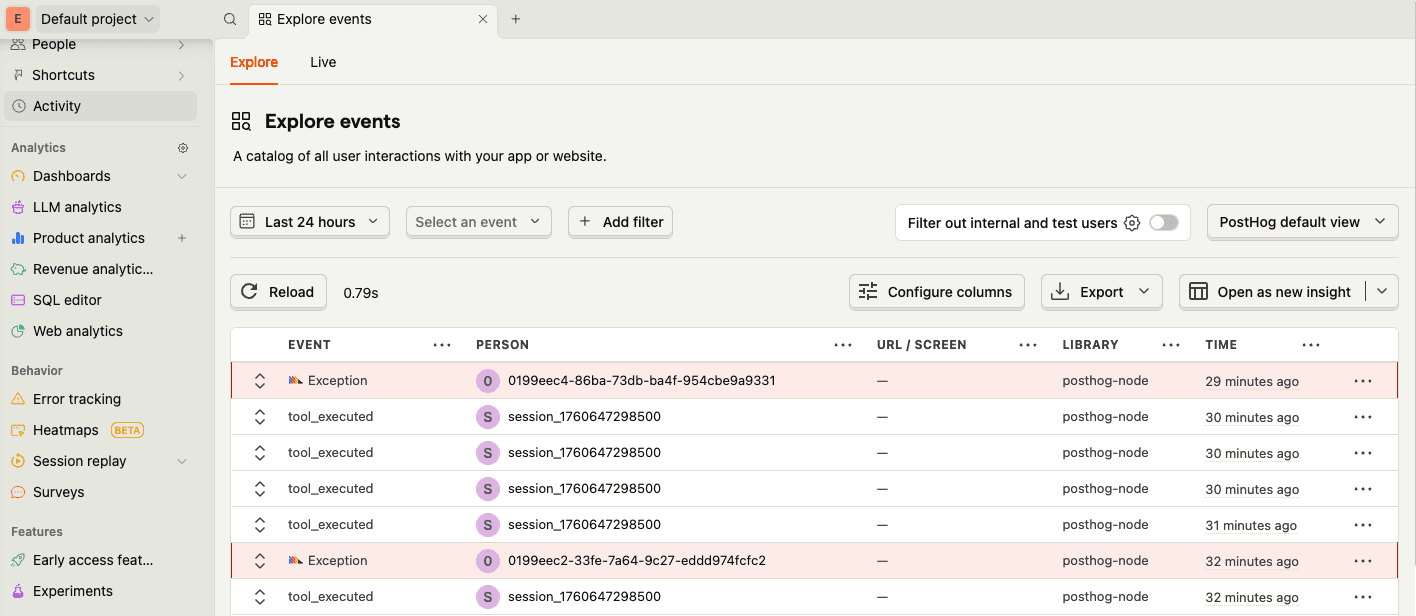Launch the SQL editor
The image size is (1416, 616).
67,299
